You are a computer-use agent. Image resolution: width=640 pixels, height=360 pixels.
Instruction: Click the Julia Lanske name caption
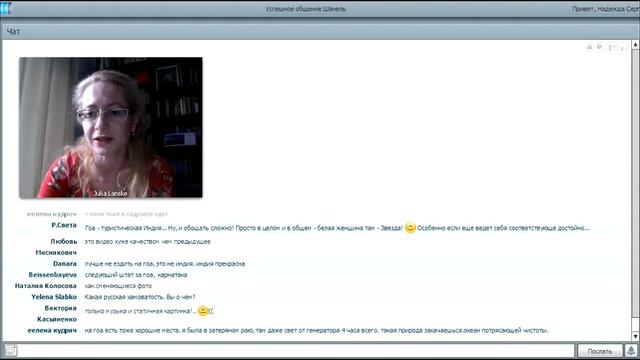[x=111, y=193]
